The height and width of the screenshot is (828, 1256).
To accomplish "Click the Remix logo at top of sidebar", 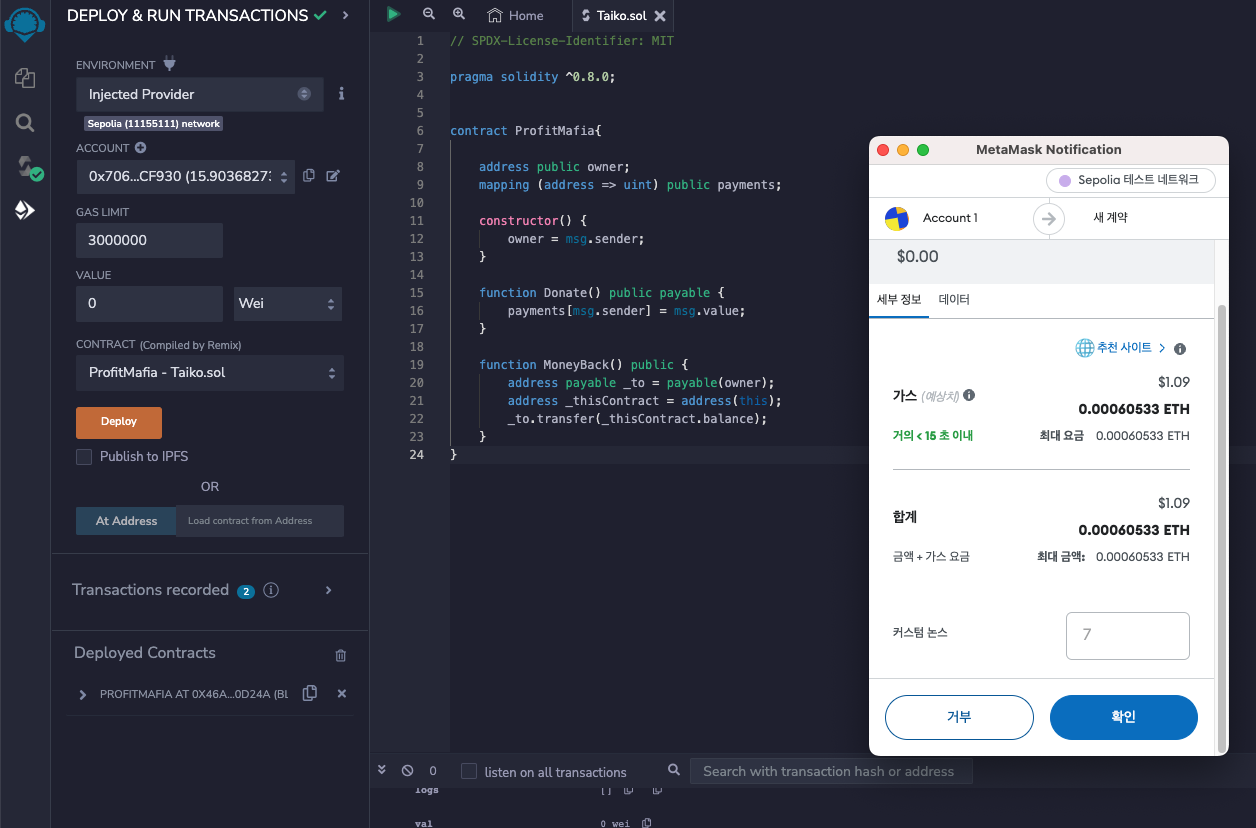I will (x=25, y=24).
